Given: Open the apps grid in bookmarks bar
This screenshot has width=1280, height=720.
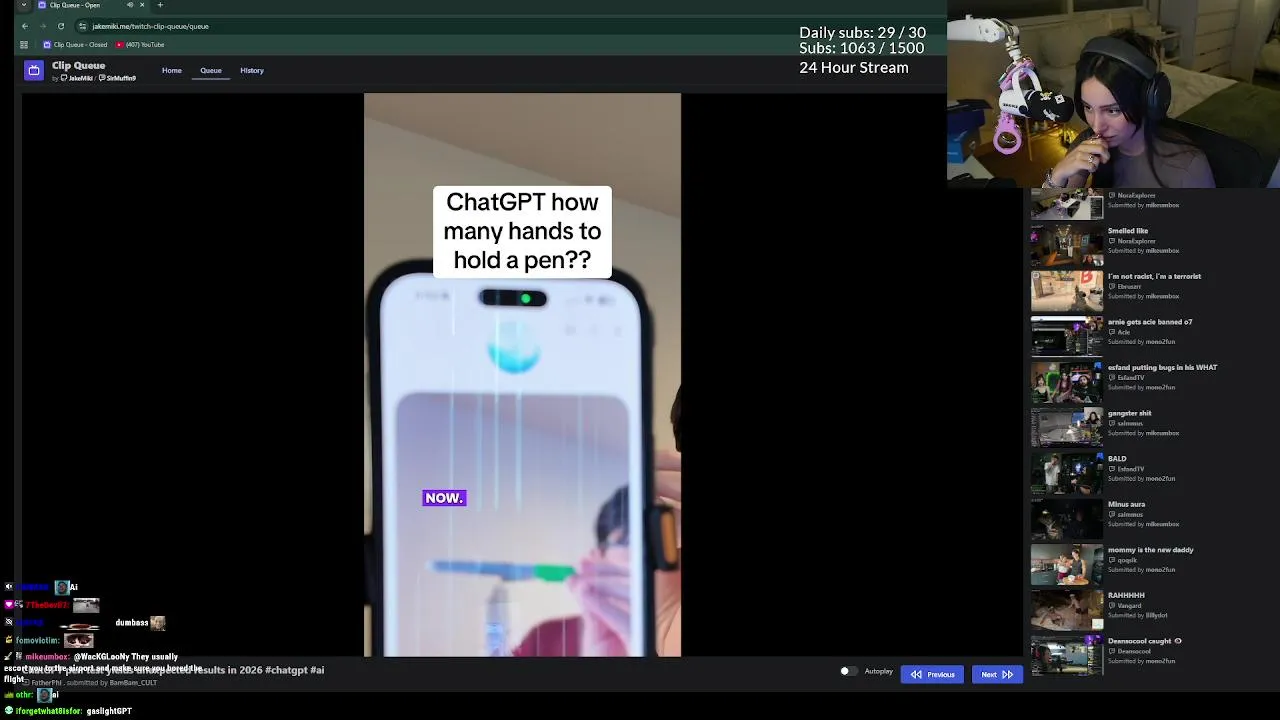Looking at the screenshot, I should pos(24,45).
